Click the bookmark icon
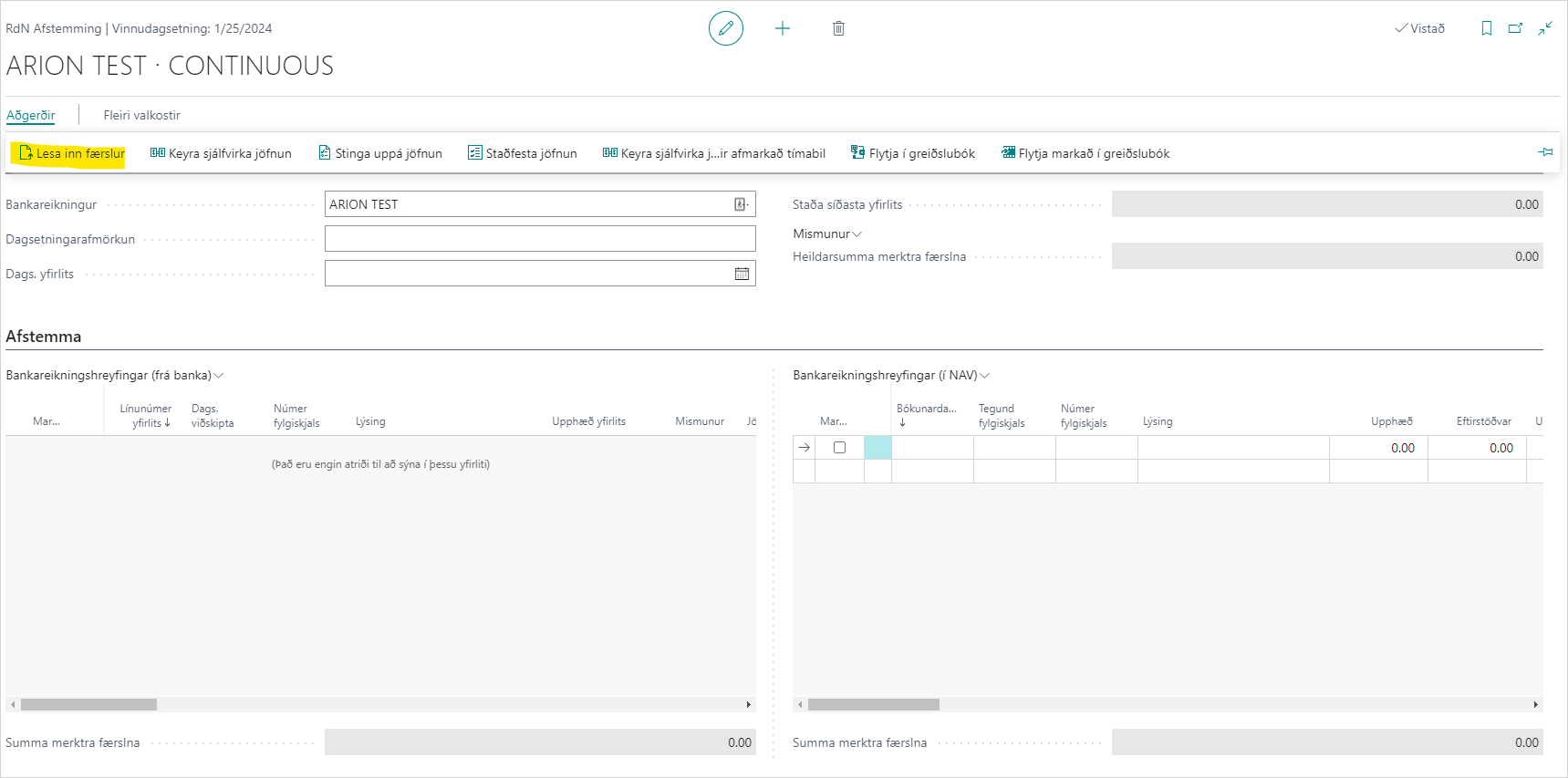1568x778 pixels. (x=1487, y=28)
